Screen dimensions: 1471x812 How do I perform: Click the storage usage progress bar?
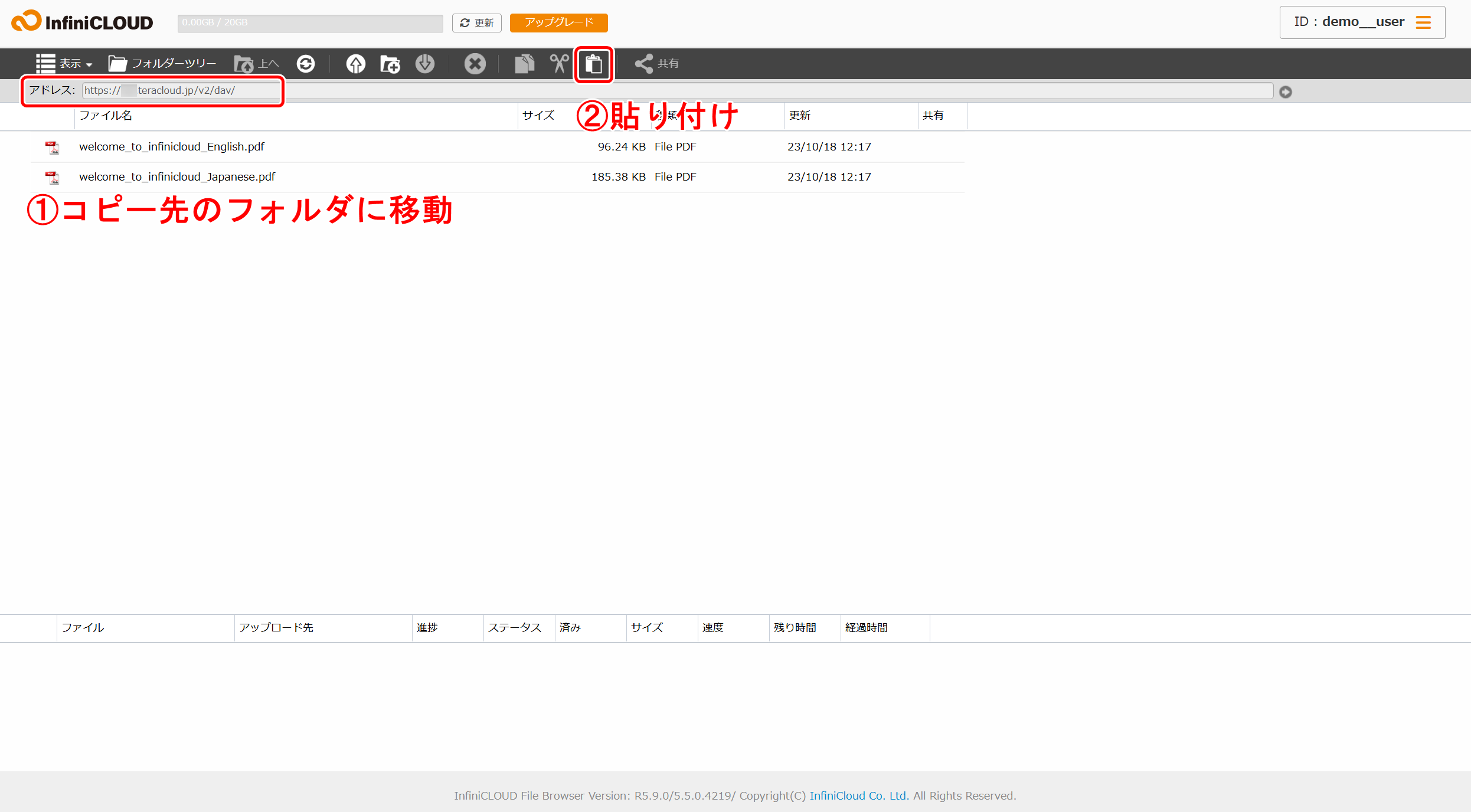tap(310, 23)
